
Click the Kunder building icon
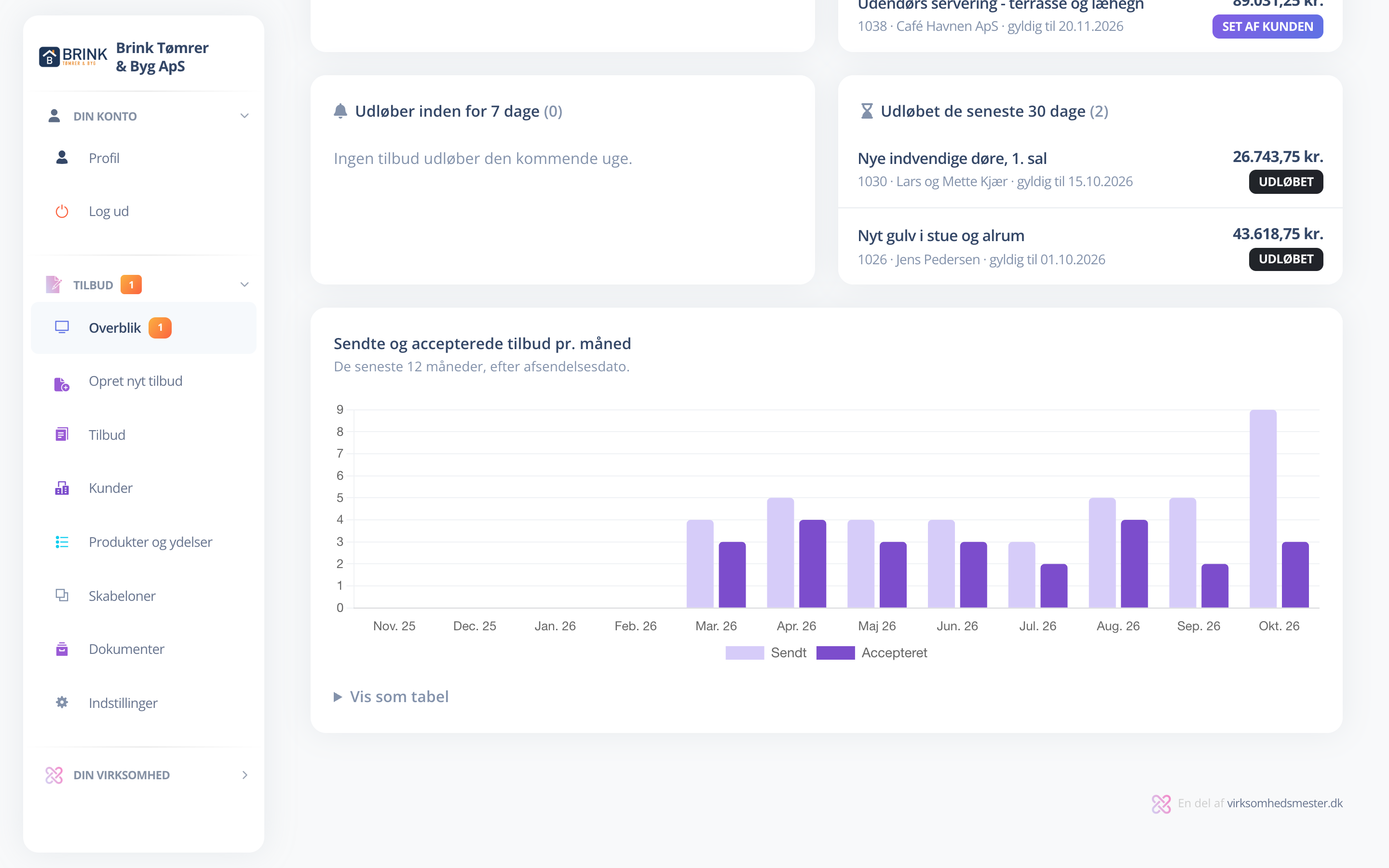coord(62,488)
